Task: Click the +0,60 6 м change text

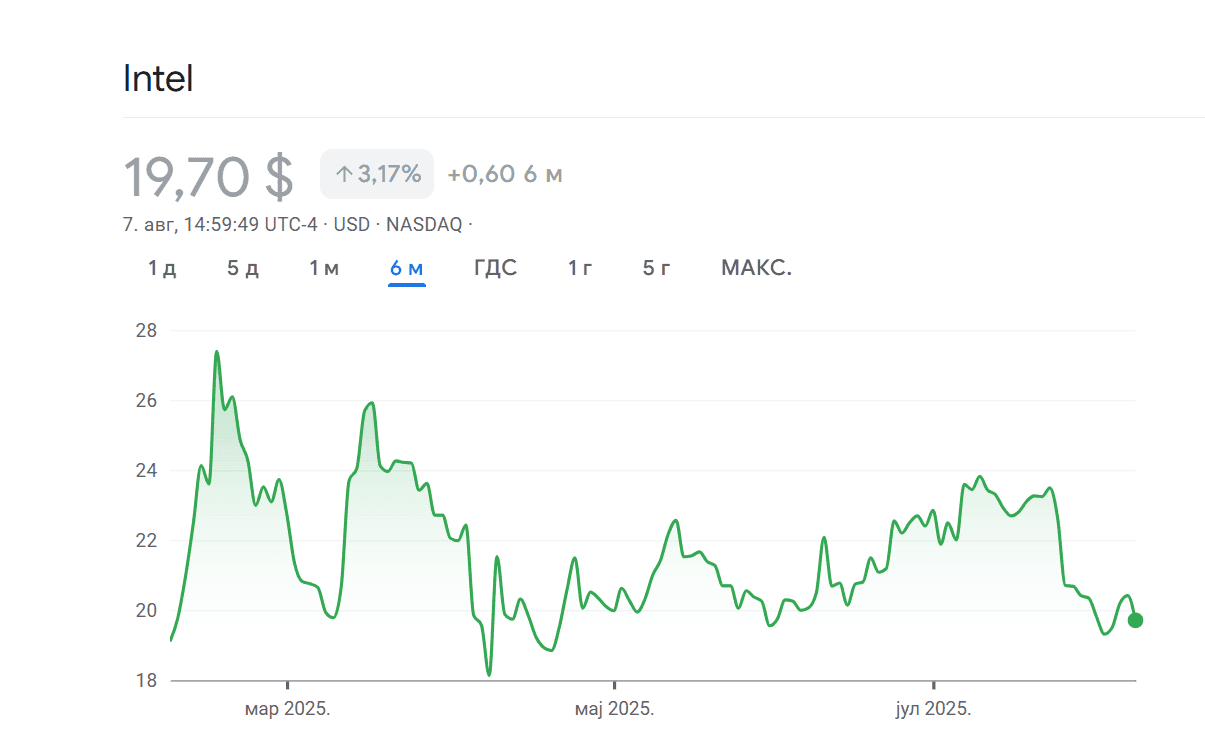Action: [505, 174]
